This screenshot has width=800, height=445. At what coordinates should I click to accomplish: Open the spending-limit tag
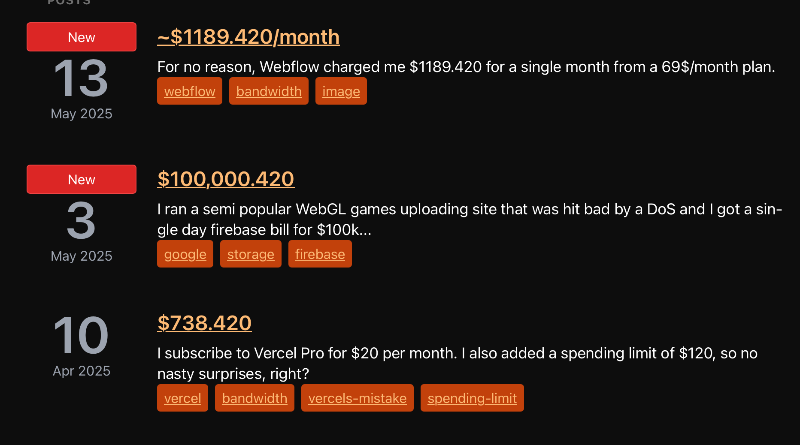[472, 398]
